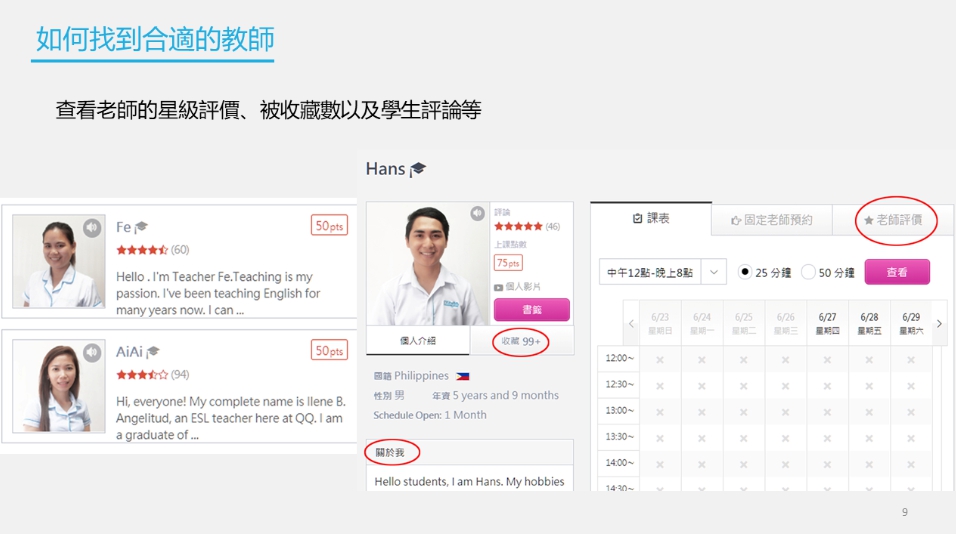Play AiAi's voice intro speaker icon
The width and height of the screenshot is (956, 534).
click(x=92, y=352)
